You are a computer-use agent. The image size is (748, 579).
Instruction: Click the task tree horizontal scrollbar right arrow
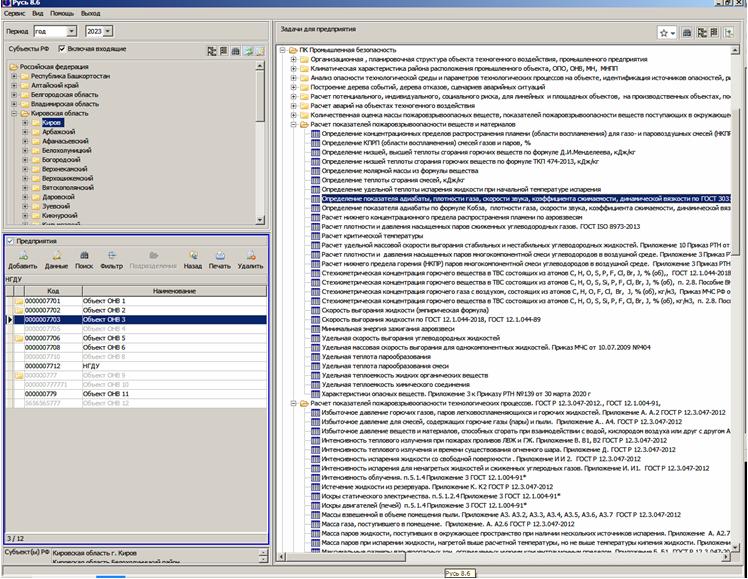click(x=726, y=557)
